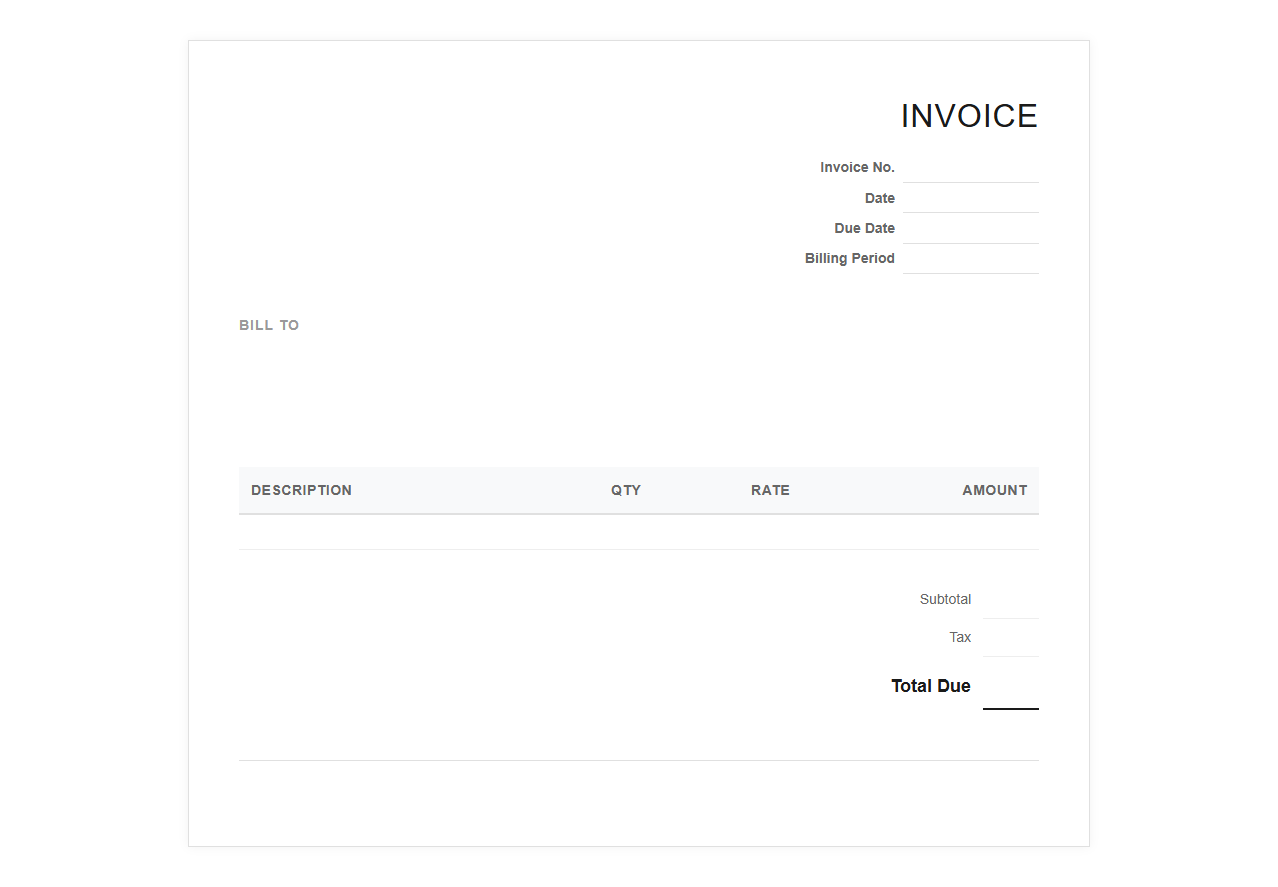
Task: Select the RATE column header
Action: (770, 490)
